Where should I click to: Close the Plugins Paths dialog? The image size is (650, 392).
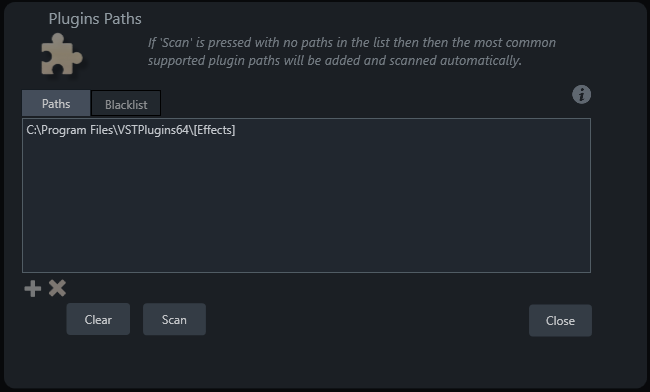[x=560, y=320]
